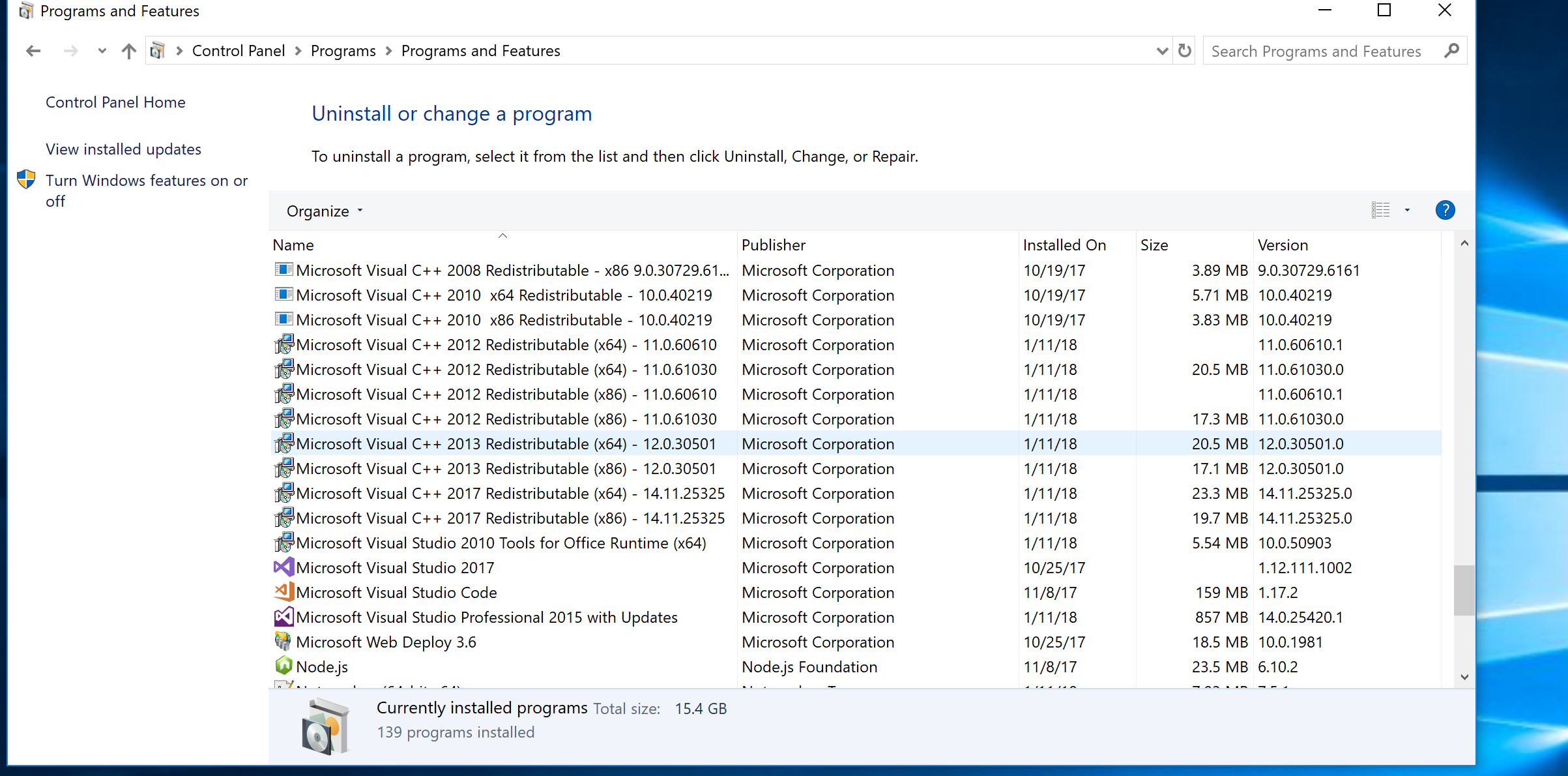Sort list by Publisher column header

pyautogui.click(x=774, y=245)
